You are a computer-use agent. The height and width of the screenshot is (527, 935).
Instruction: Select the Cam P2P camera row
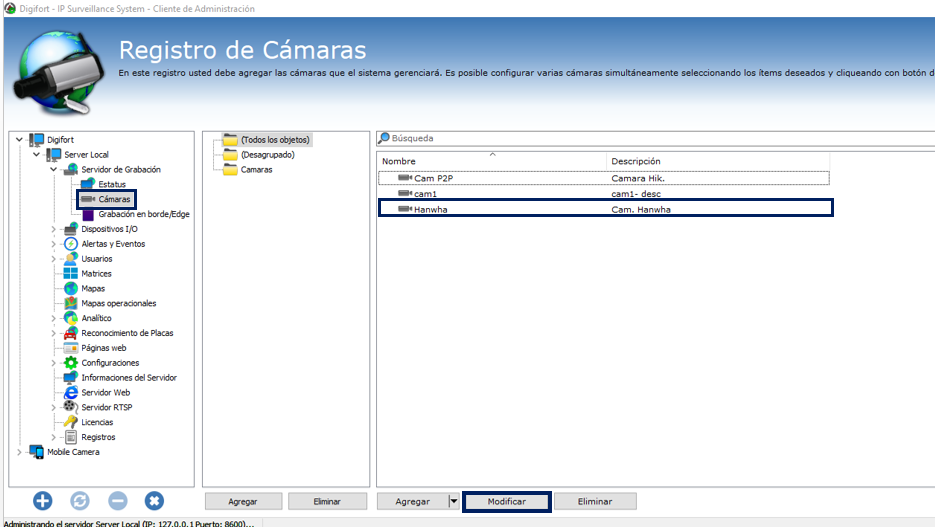pos(603,178)
